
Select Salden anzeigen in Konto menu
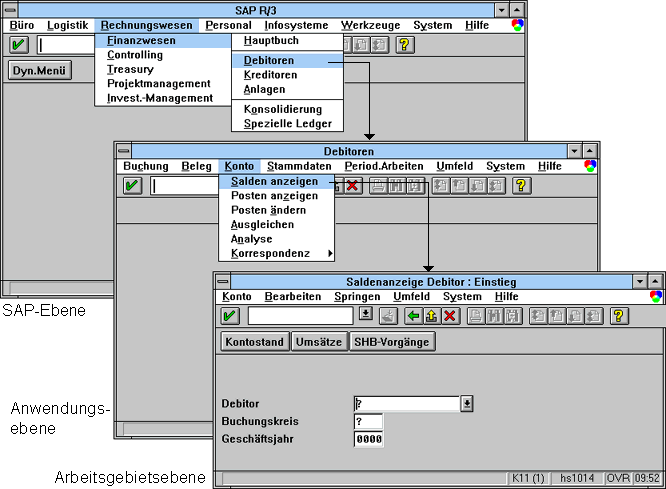[x=277, y=181]
